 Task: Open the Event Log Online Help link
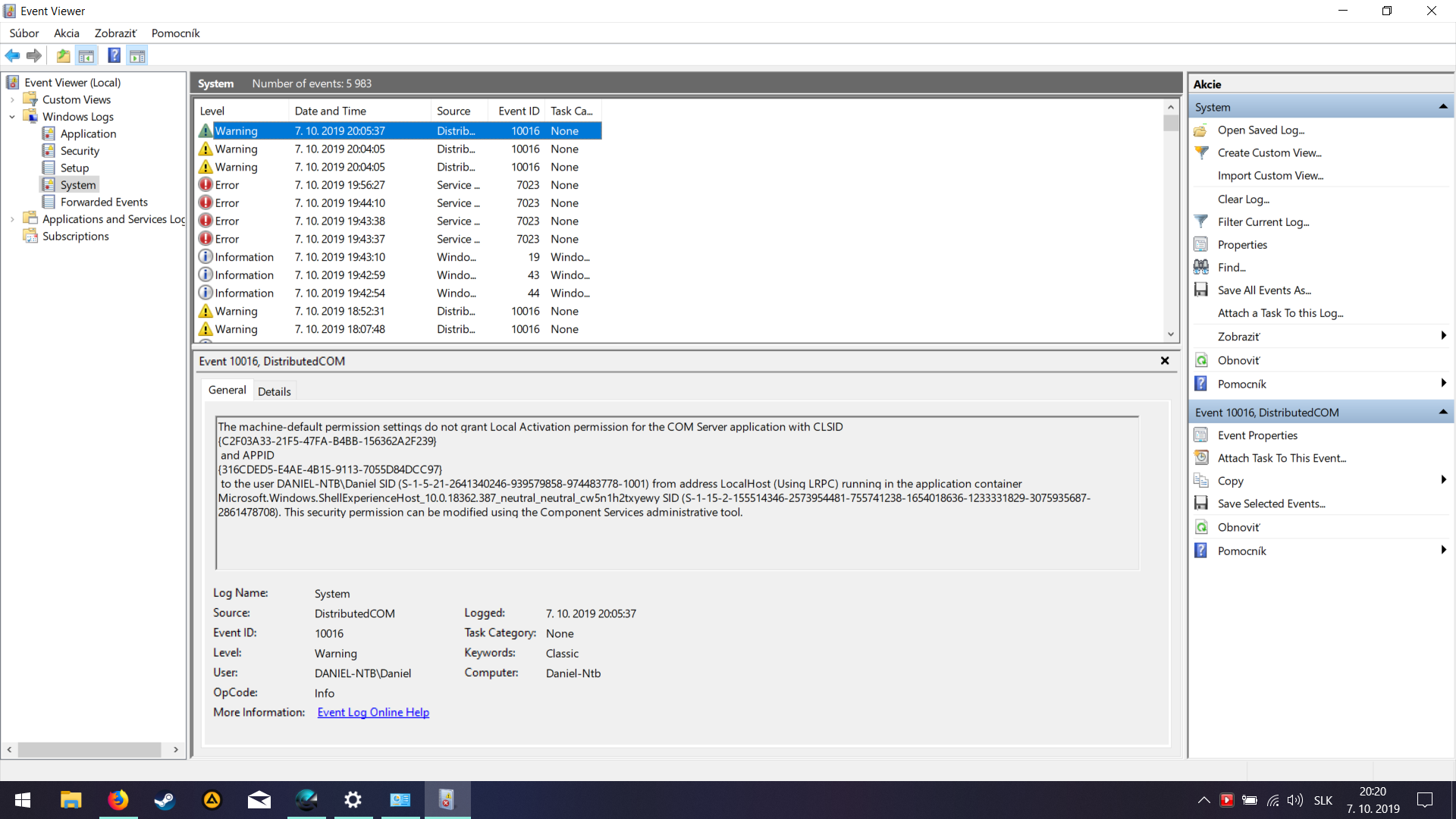373,712
